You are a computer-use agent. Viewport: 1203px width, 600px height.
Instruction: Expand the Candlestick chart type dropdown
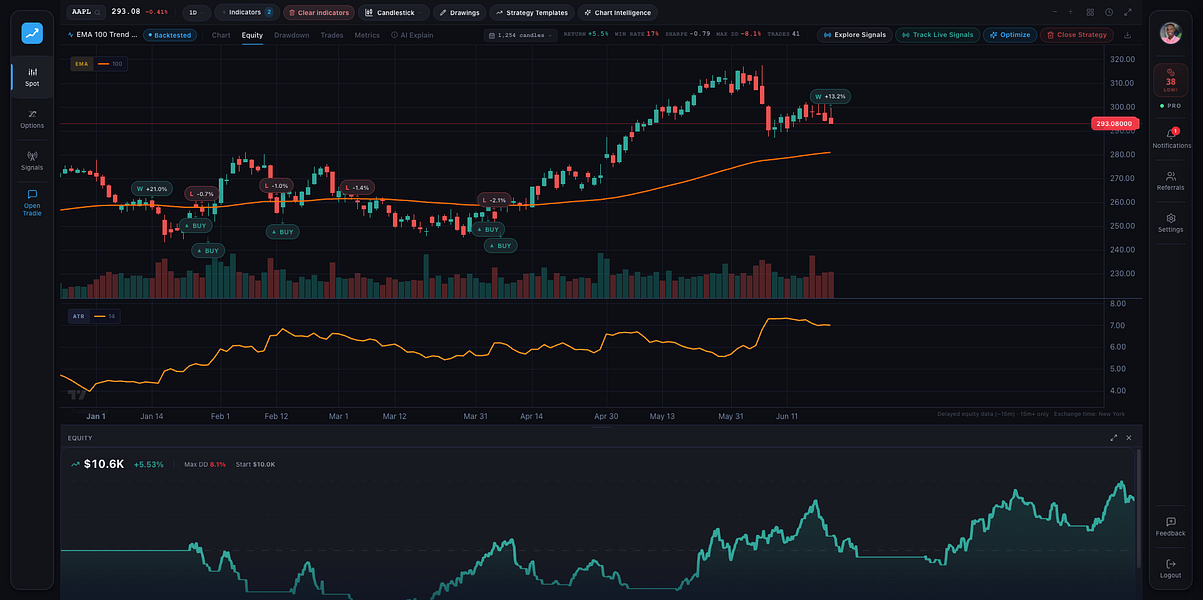click(x=393, y=13)
